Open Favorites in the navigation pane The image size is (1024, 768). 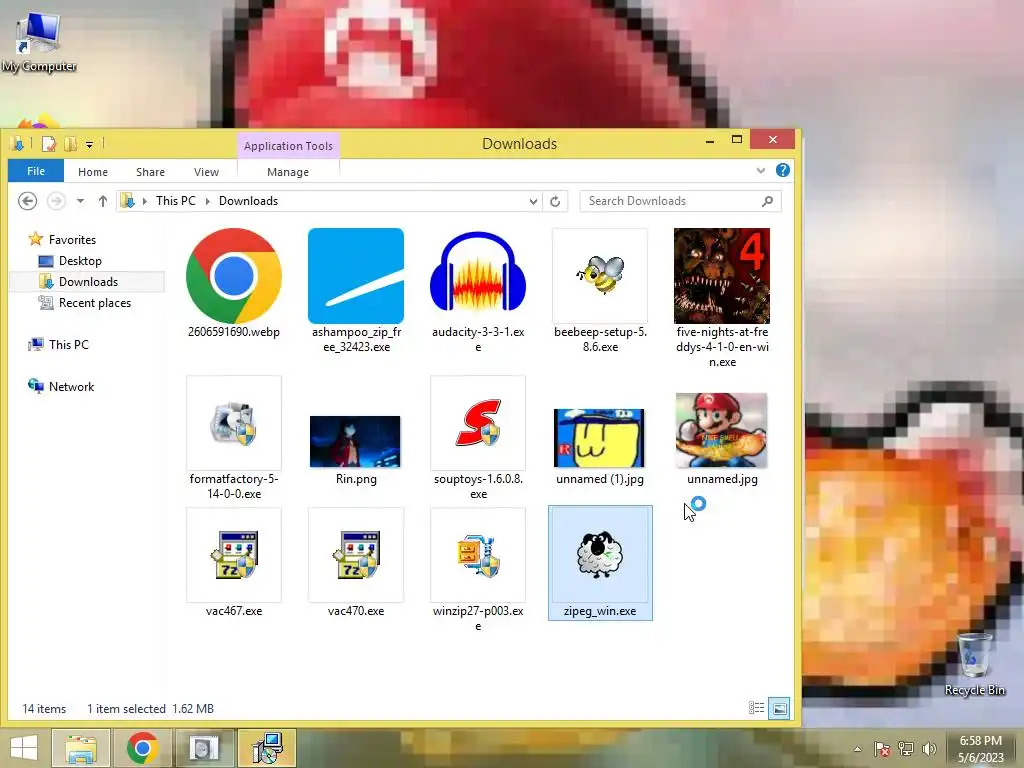click(62, 240)
